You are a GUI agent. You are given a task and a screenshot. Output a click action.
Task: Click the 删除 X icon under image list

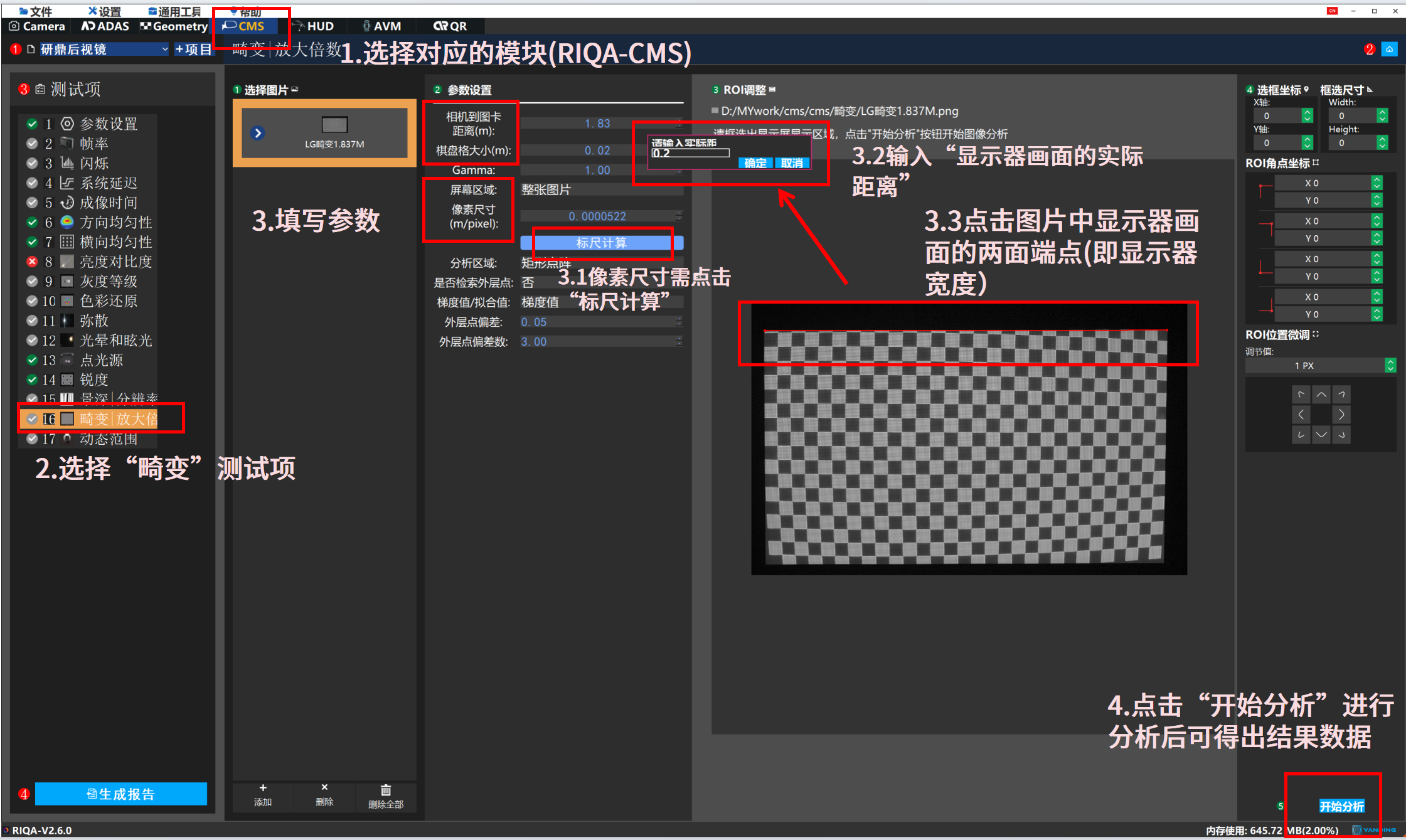(324, 787)
